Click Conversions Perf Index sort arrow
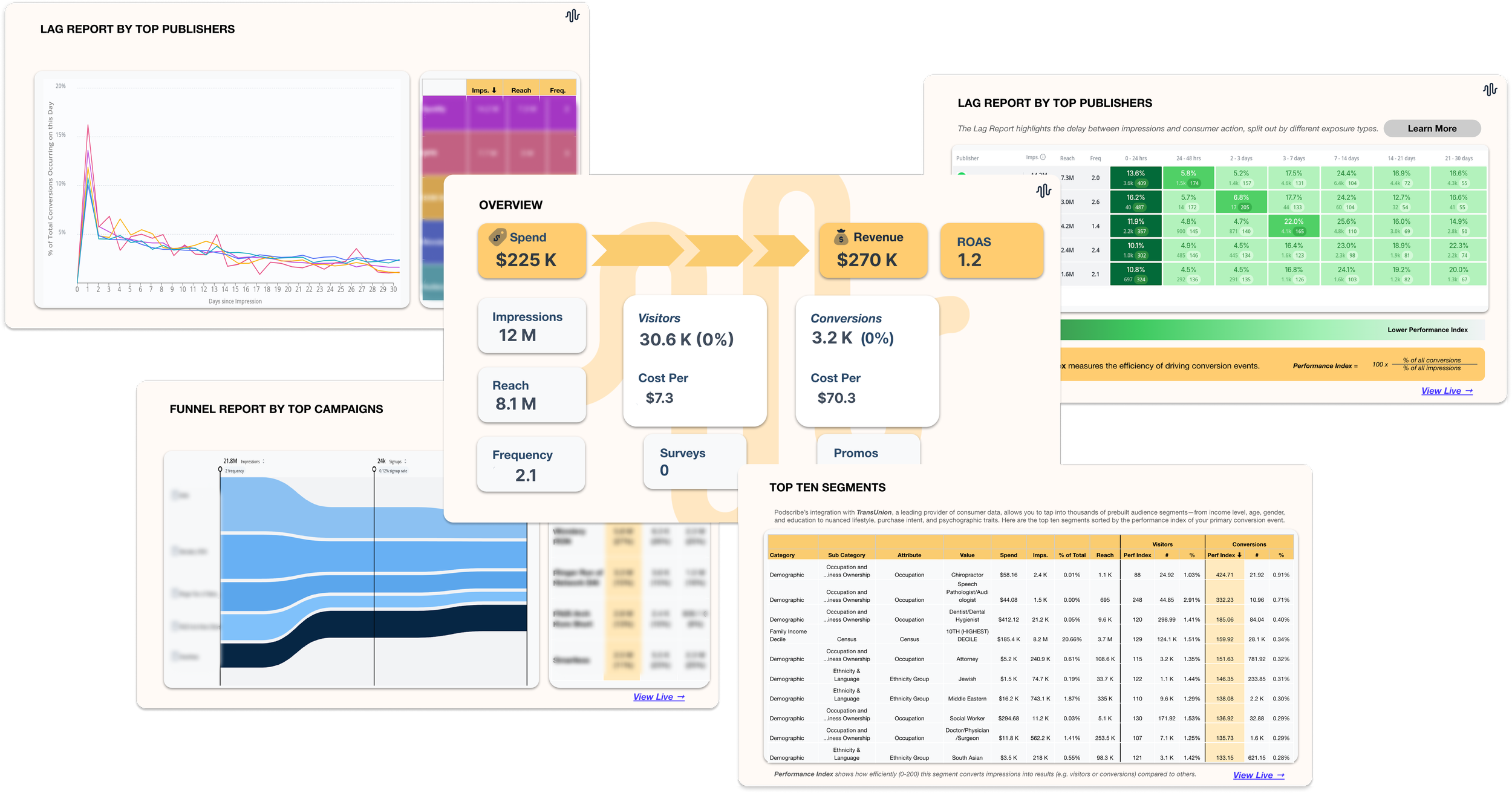Image resolution: width=1512 pixels, height=793 pixels. (1239, 555)
